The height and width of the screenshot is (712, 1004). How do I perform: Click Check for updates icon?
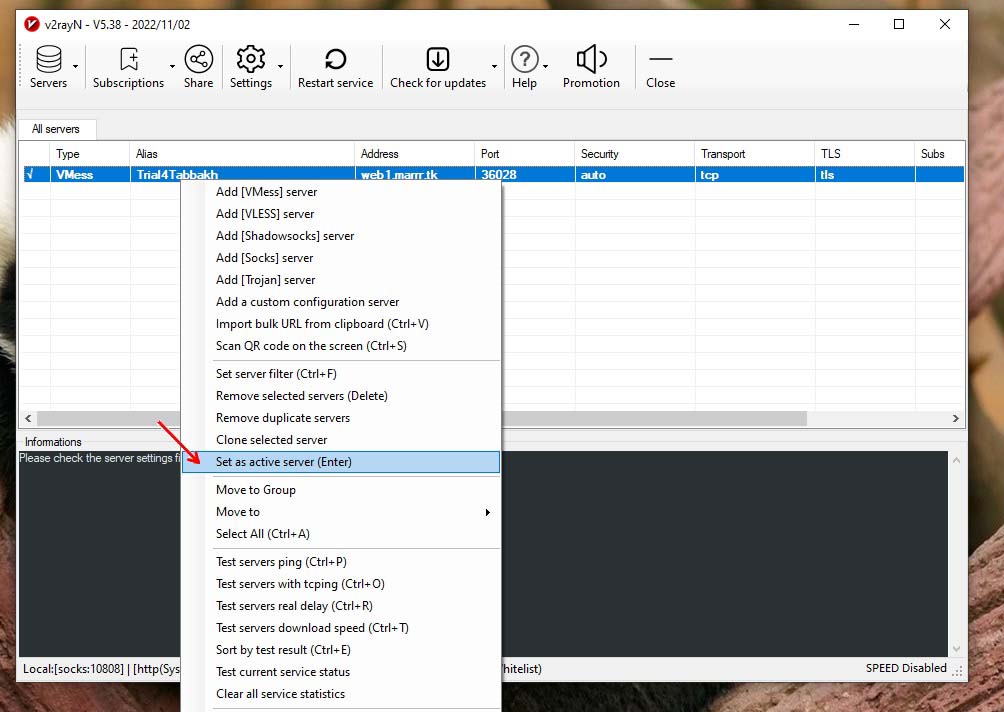[x=437, y=60]
